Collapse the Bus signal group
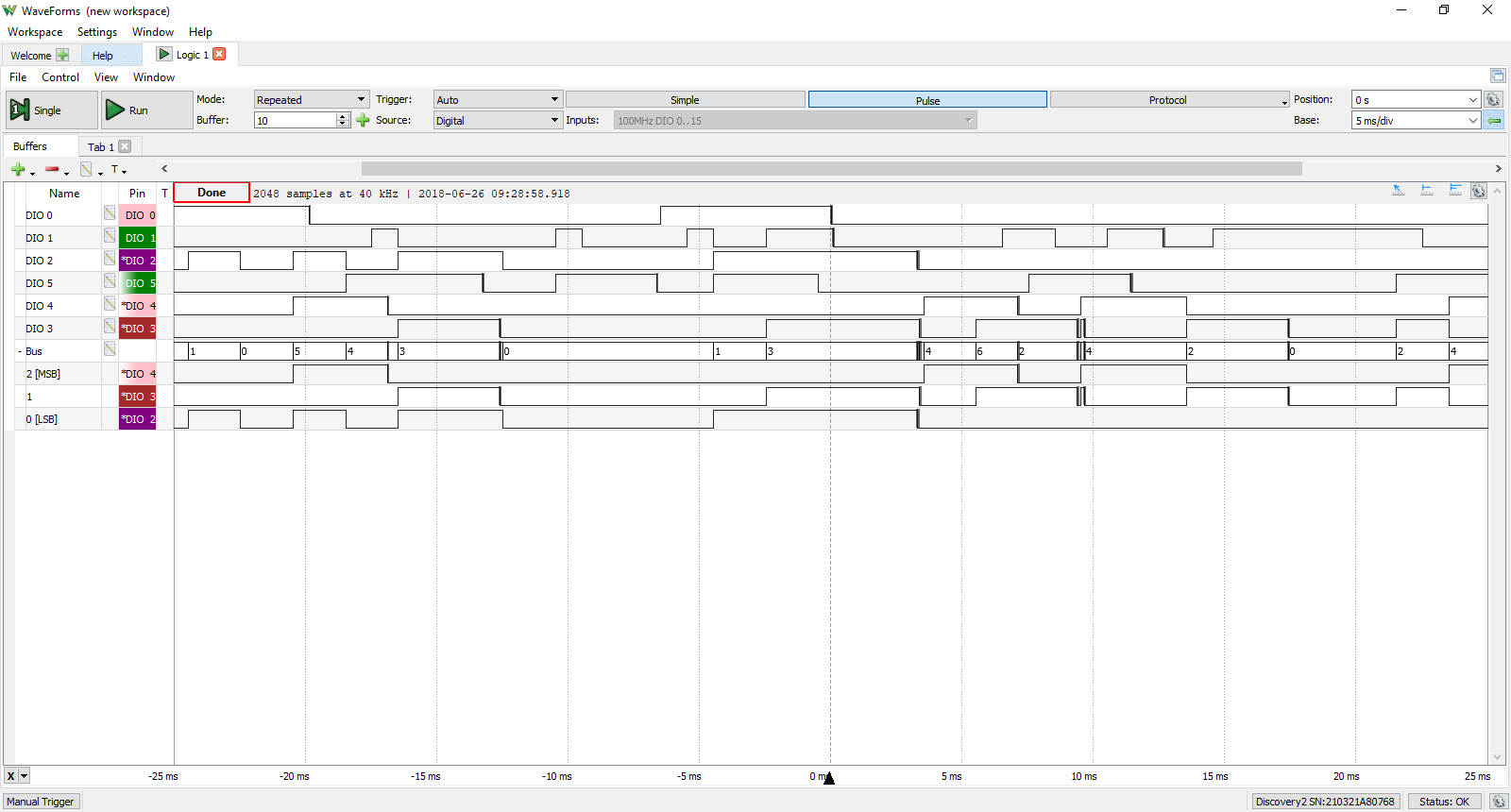This screenshot has width=1511, height=812. click(20, 351)
